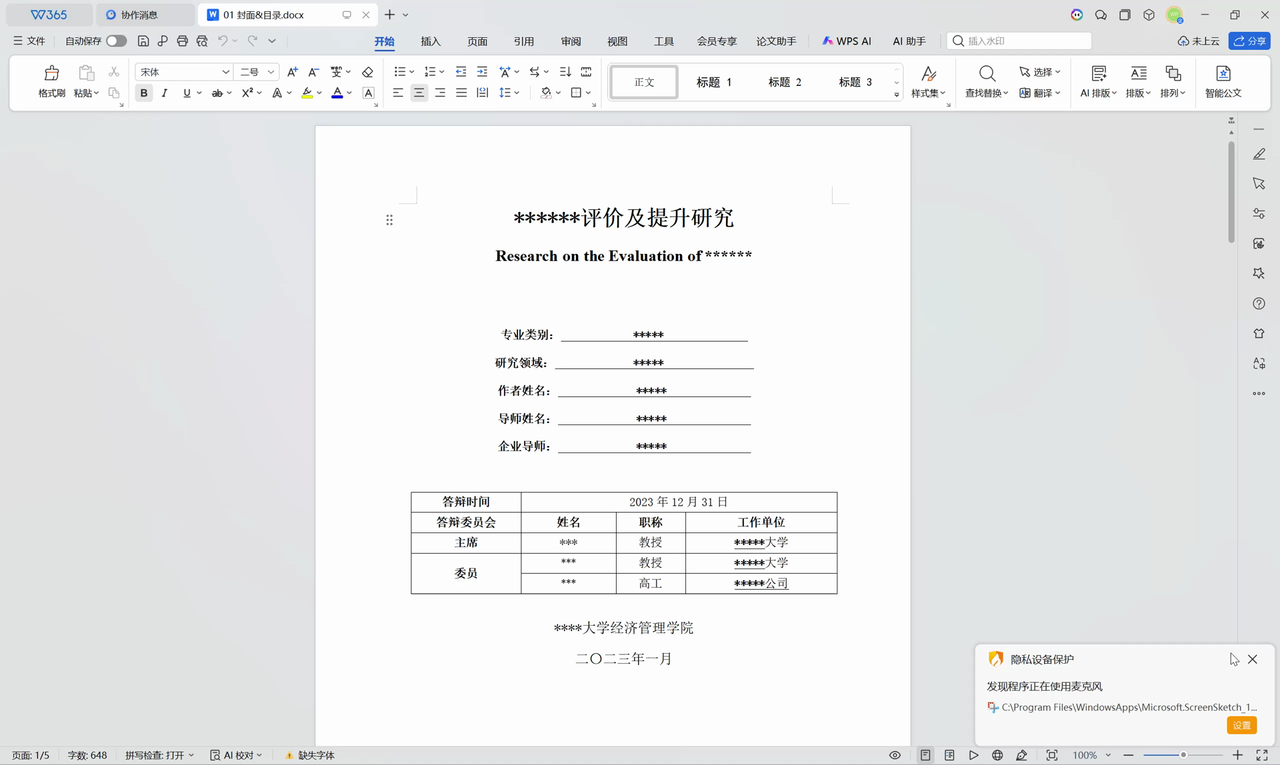The image size is (1280, 765).
Task: Click the Format Painter (格式刷) icon
Action: tap(52, 73)
